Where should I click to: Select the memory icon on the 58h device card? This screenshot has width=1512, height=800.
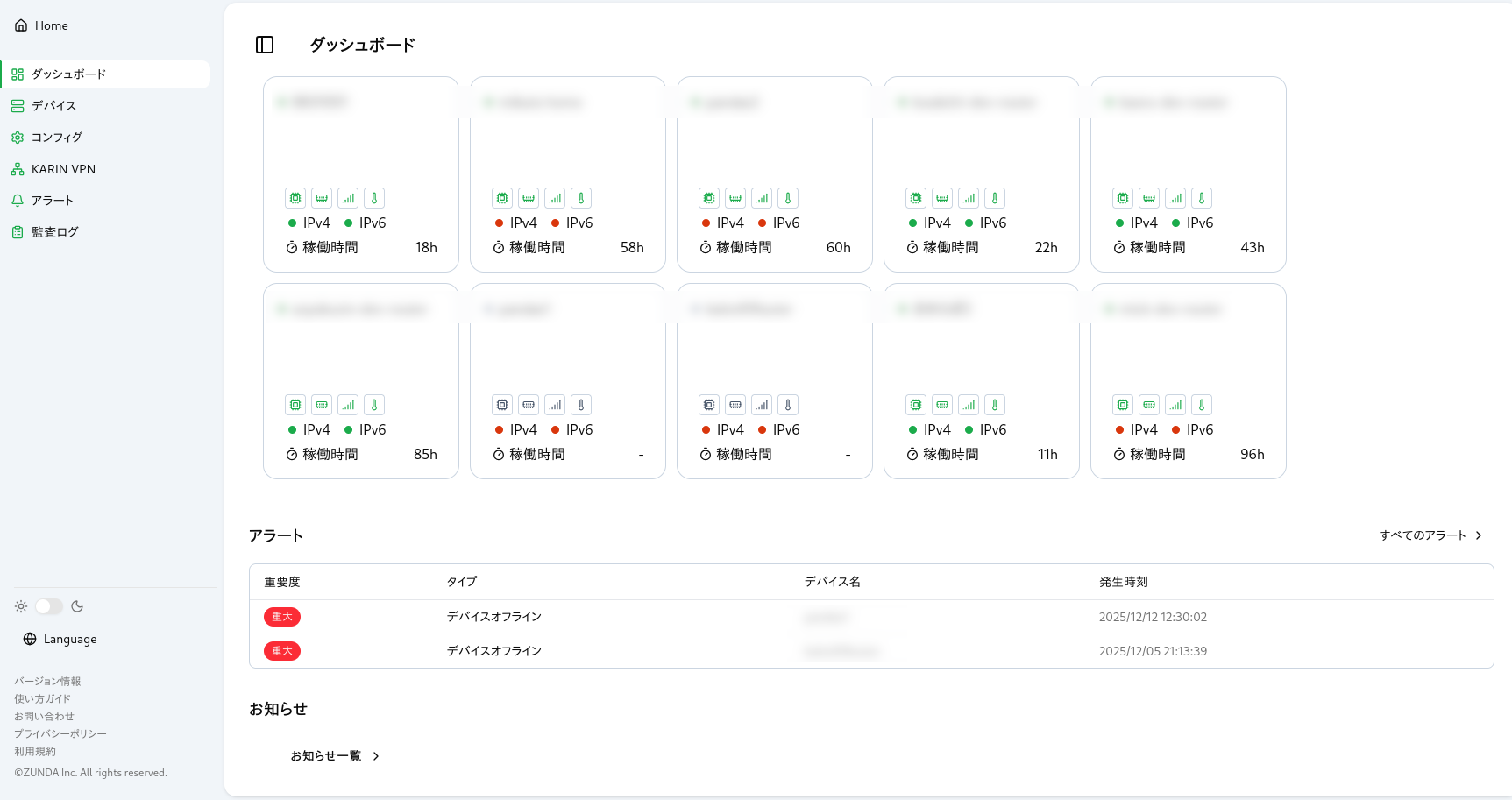pyautogui.click(x=529, y=198)
